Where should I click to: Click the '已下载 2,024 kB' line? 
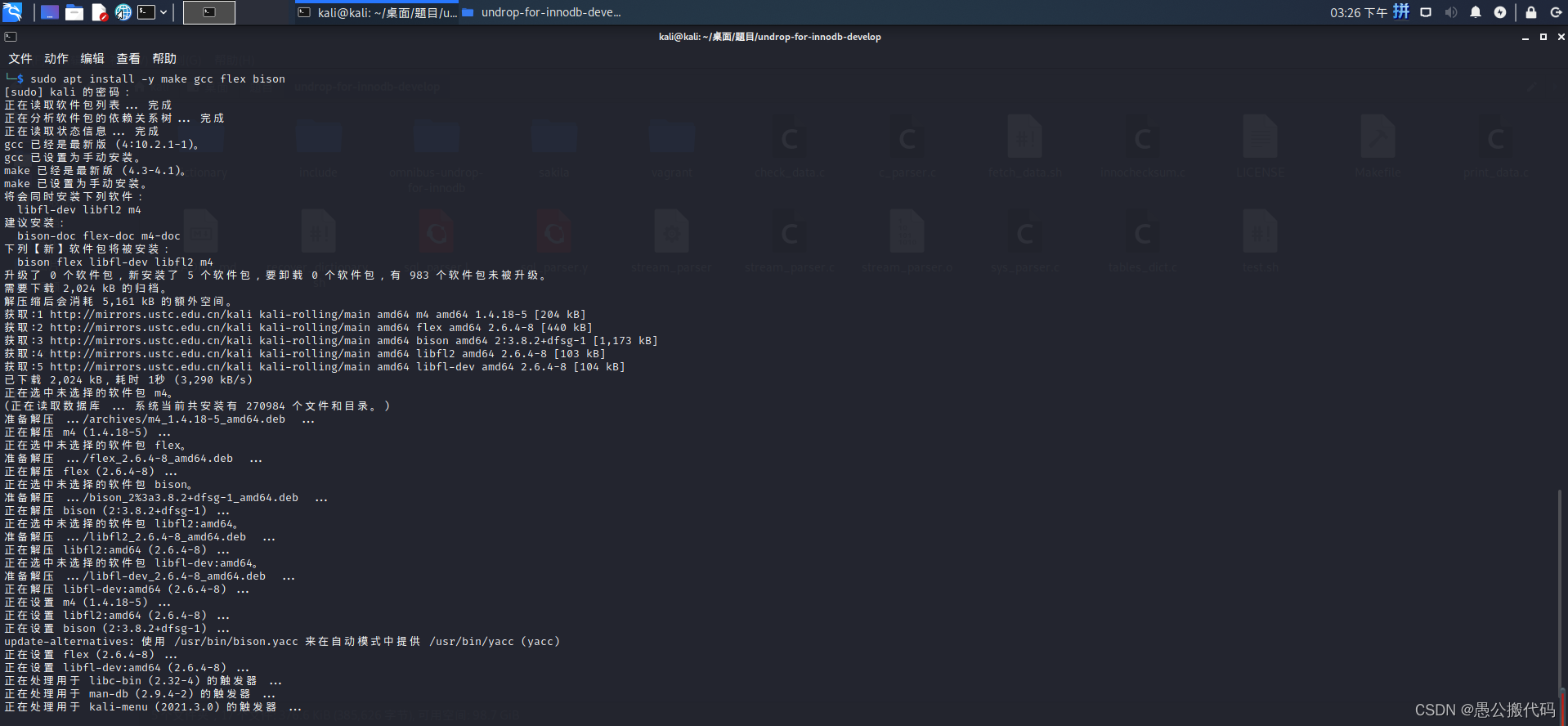[128, 380]
